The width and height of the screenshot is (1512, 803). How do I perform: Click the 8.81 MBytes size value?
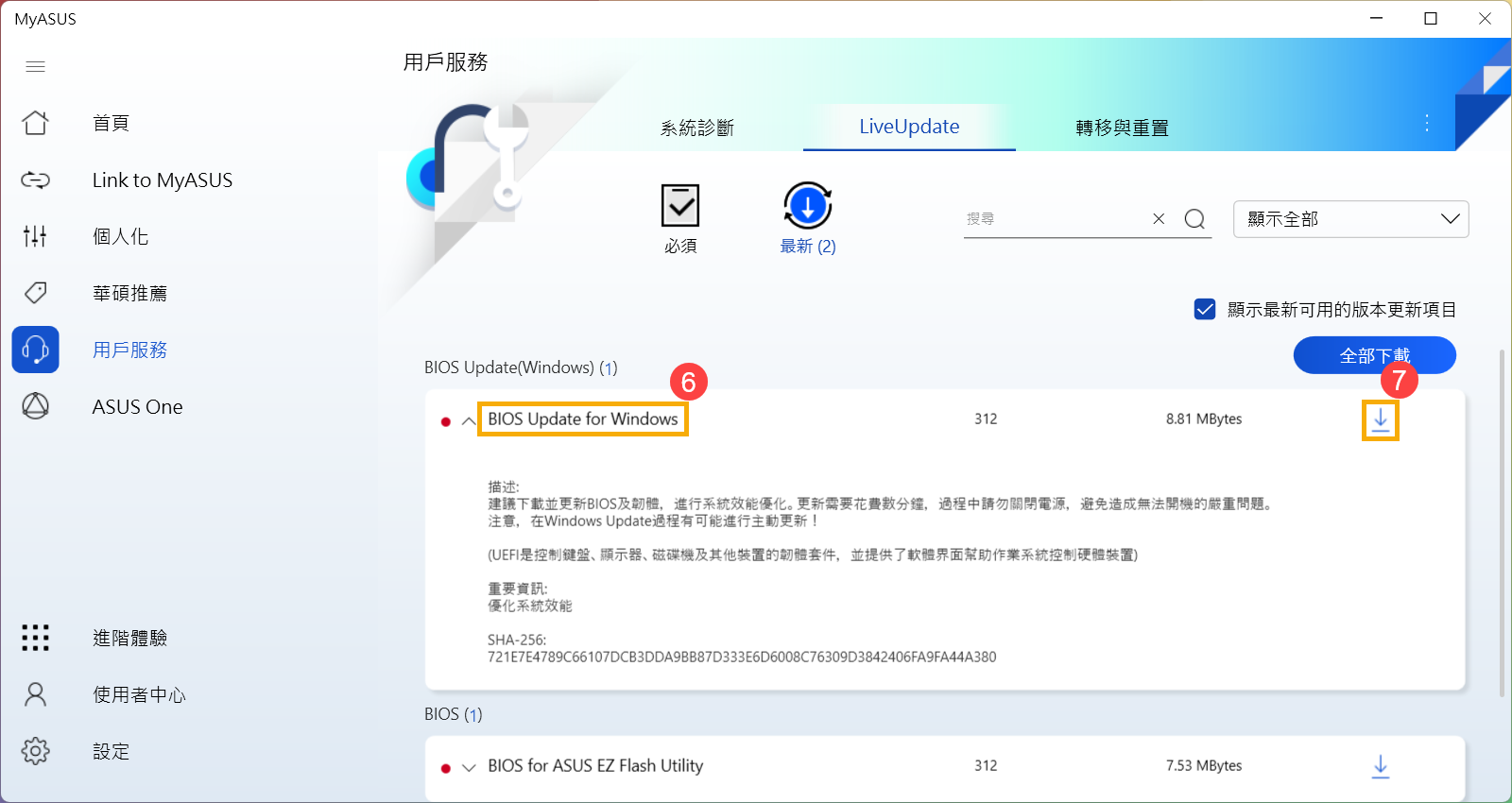coord(1204,419)
